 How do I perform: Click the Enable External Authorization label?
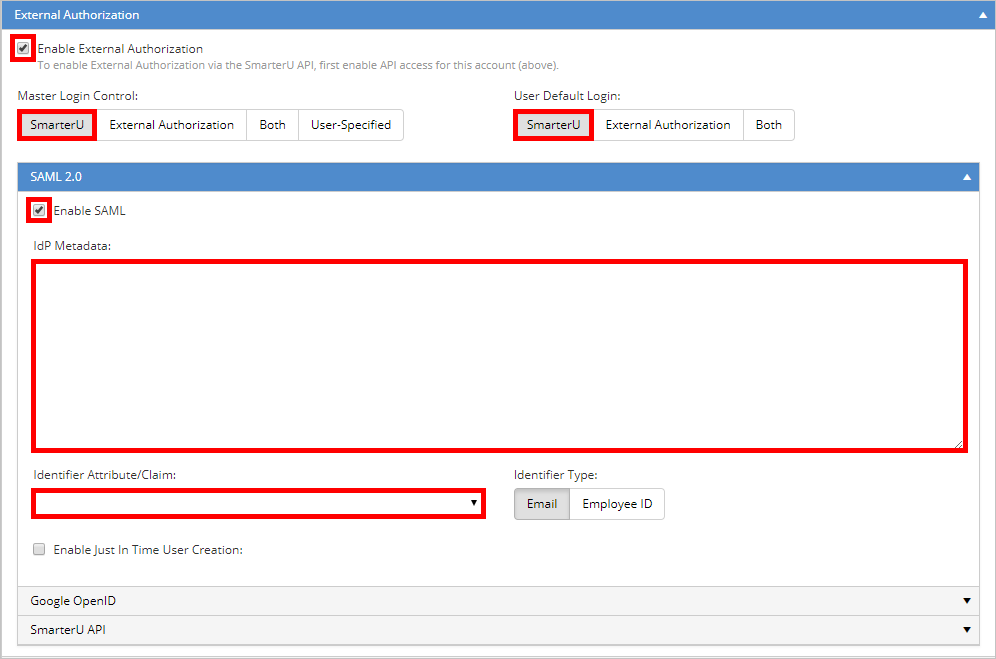point(120,49)
